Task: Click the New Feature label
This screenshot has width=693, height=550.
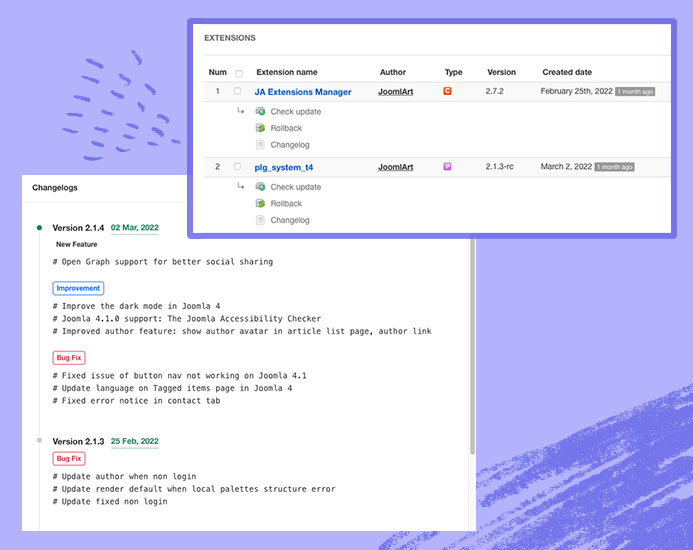Action: coord(76,244)
